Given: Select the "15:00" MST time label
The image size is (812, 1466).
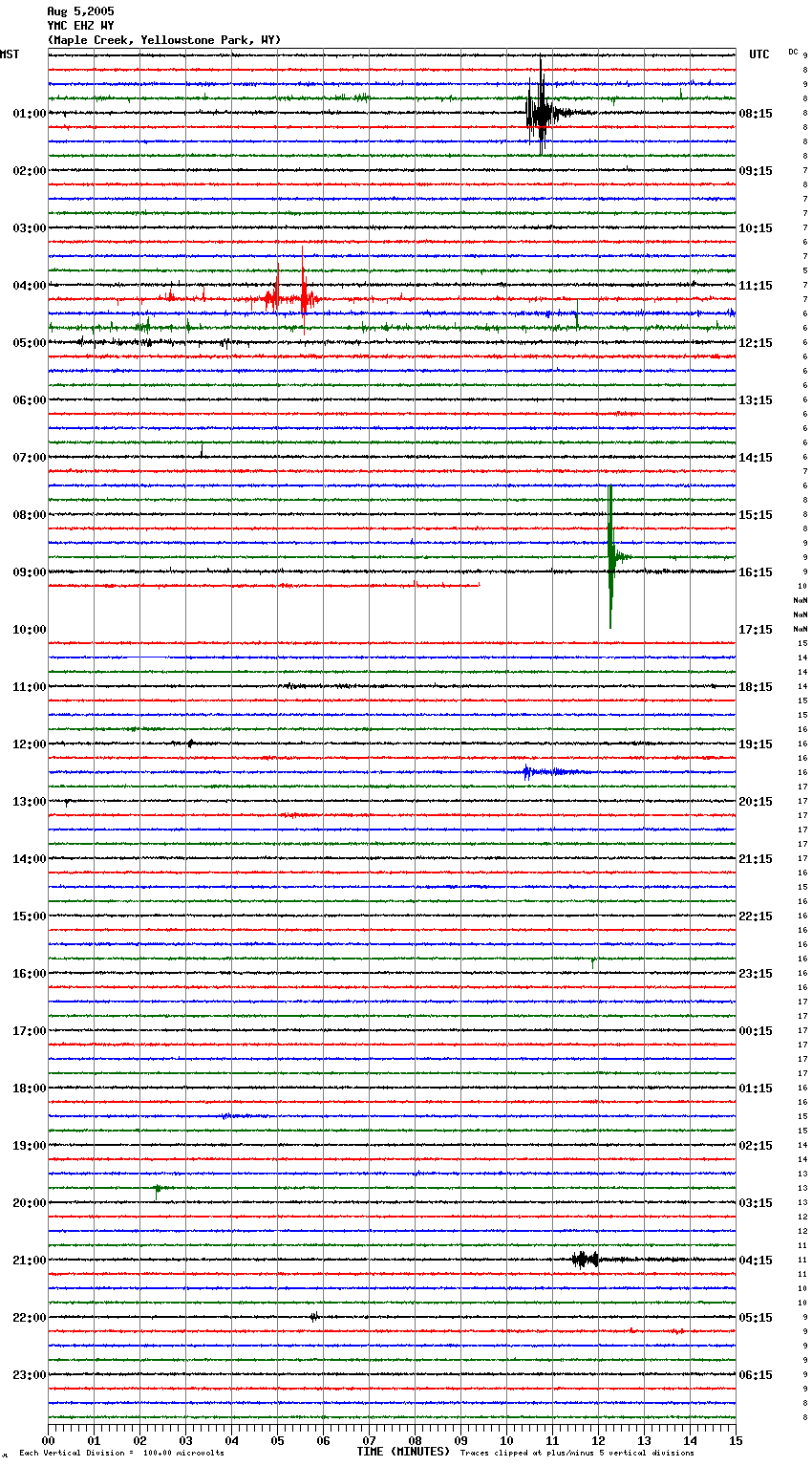Looking at the screenshot, I should click(x=30, y=916).
